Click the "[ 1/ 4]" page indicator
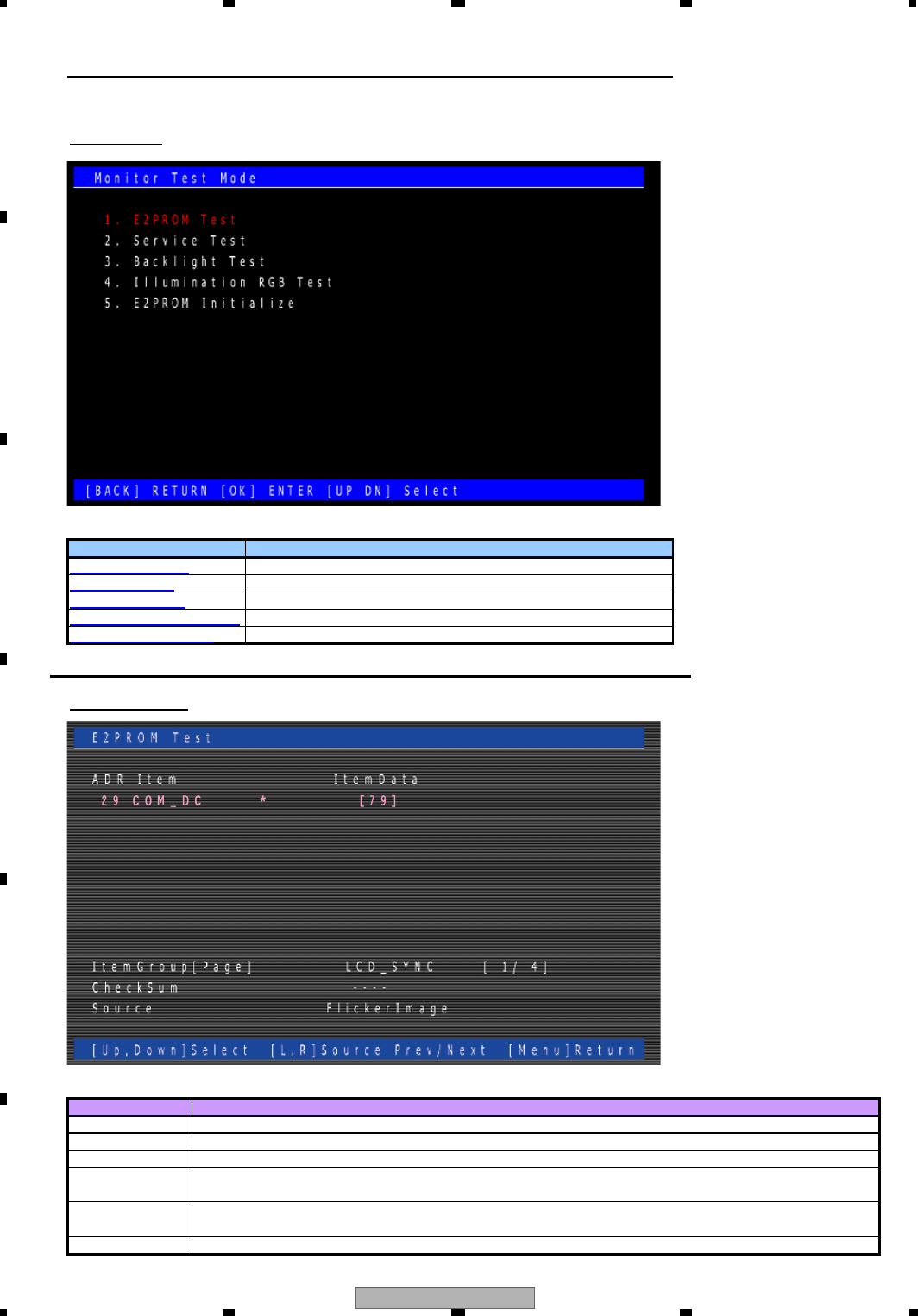918x1316 pixels. pyautogui.click(x=515, y=967)
